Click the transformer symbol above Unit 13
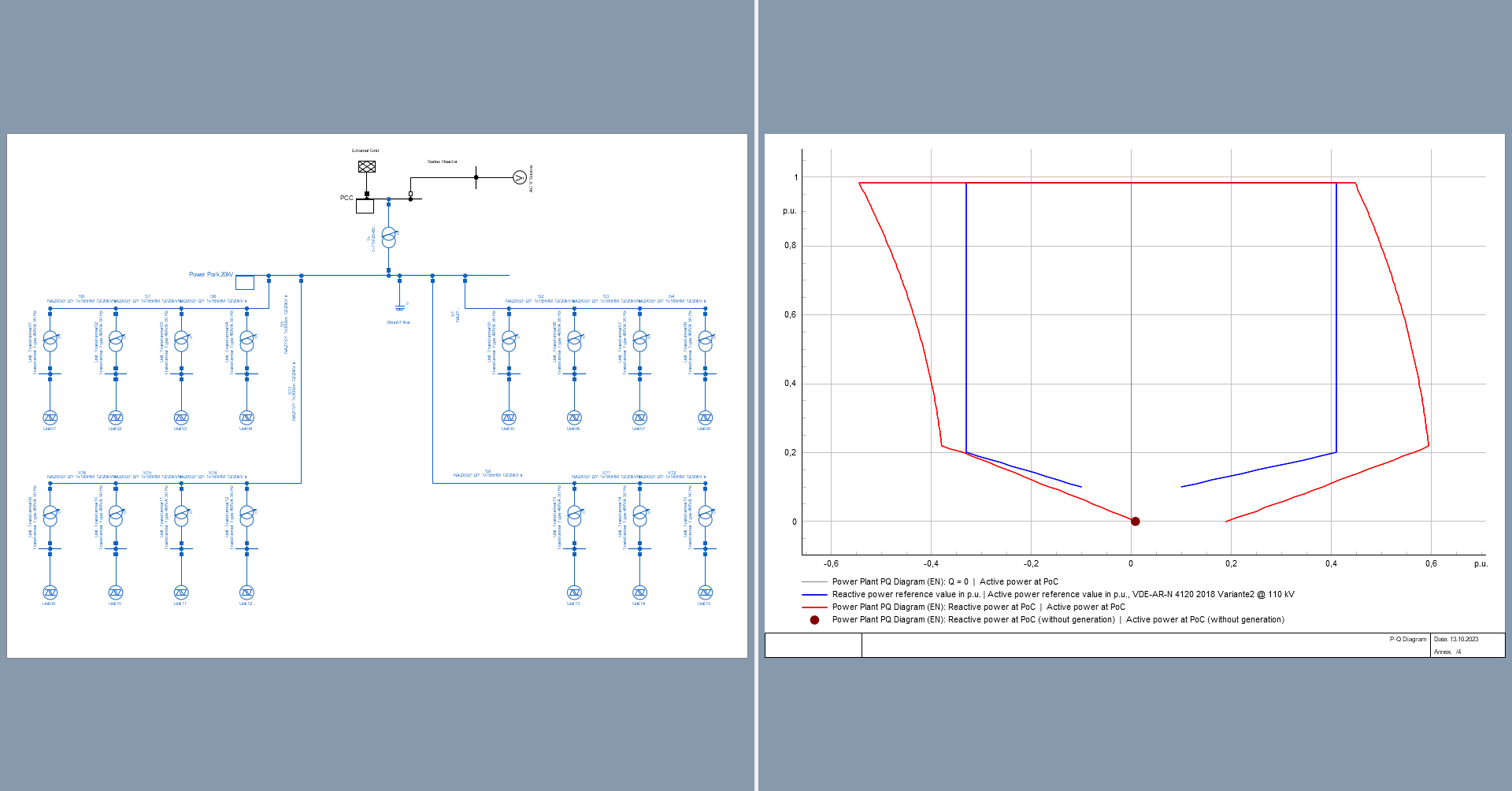This screenshot has width=1512, height=791. click(574, 516)
